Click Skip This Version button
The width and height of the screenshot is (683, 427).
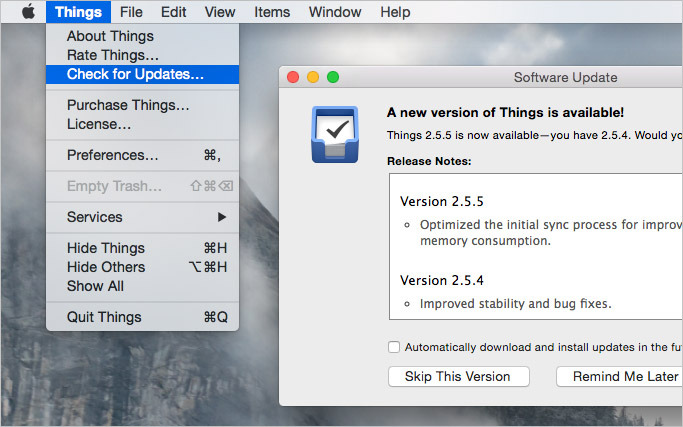pyautogui.click(x=459, y=376)
